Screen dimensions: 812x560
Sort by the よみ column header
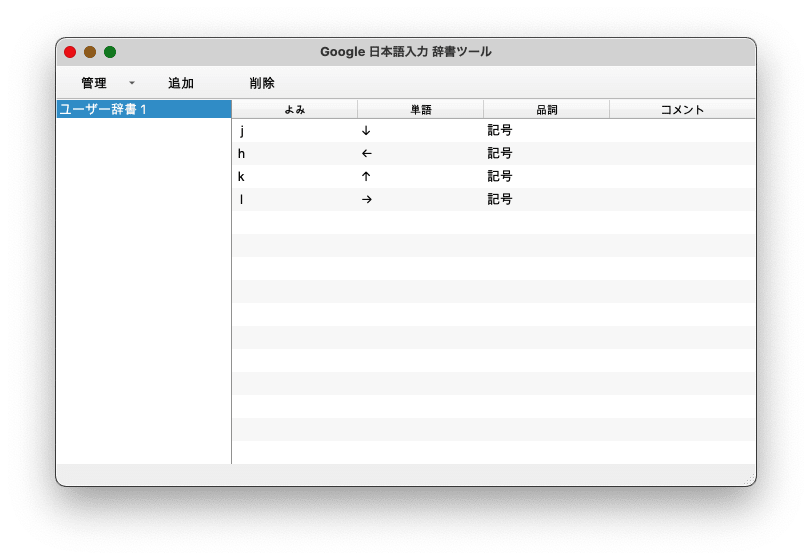(295, 109)
